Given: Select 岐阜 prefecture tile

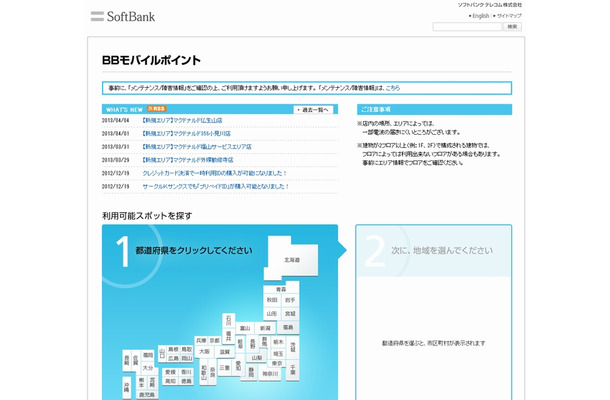Looking at the screenshot, I should tap(240, 344).
